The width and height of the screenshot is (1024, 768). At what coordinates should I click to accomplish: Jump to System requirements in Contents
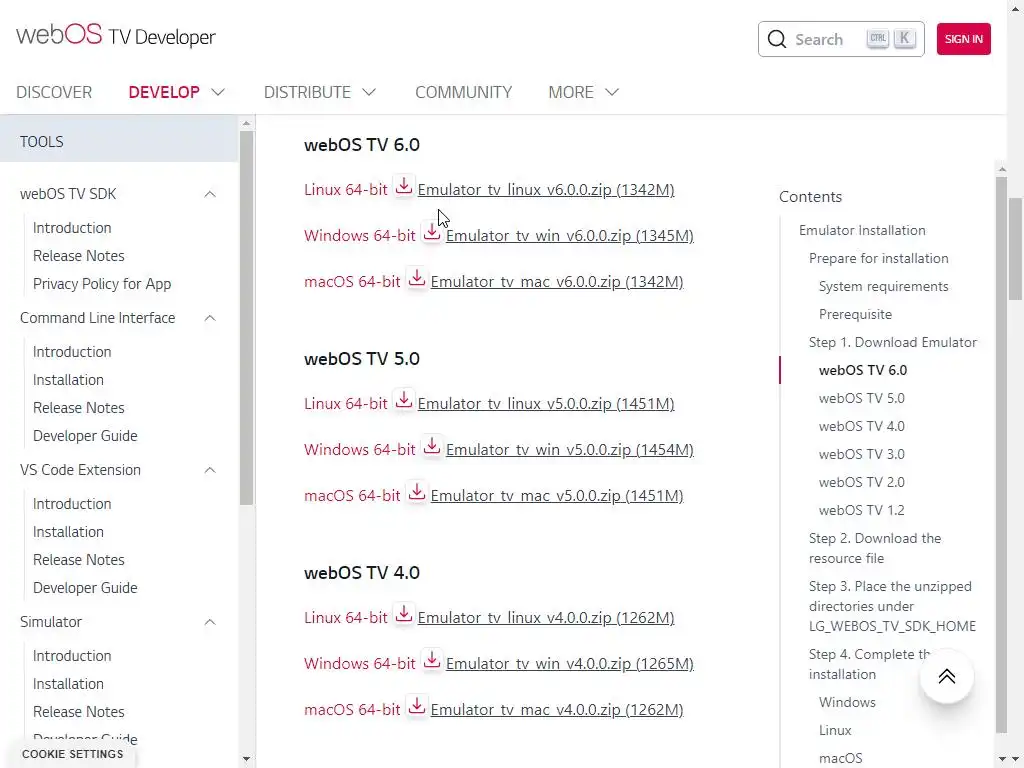tap(883, 287)
